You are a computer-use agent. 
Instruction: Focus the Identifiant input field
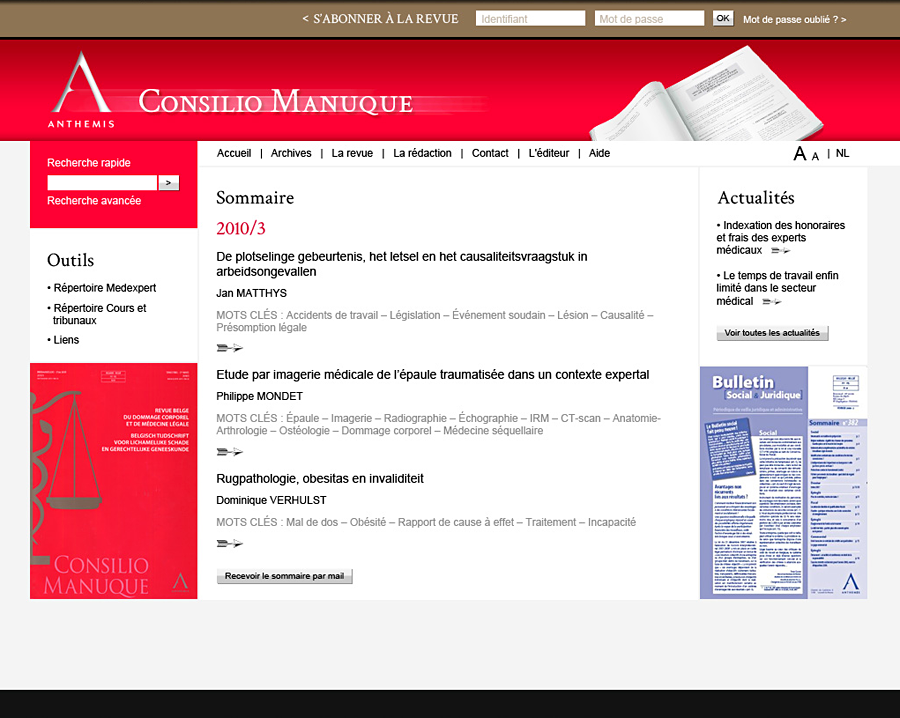tap(530, 18)
